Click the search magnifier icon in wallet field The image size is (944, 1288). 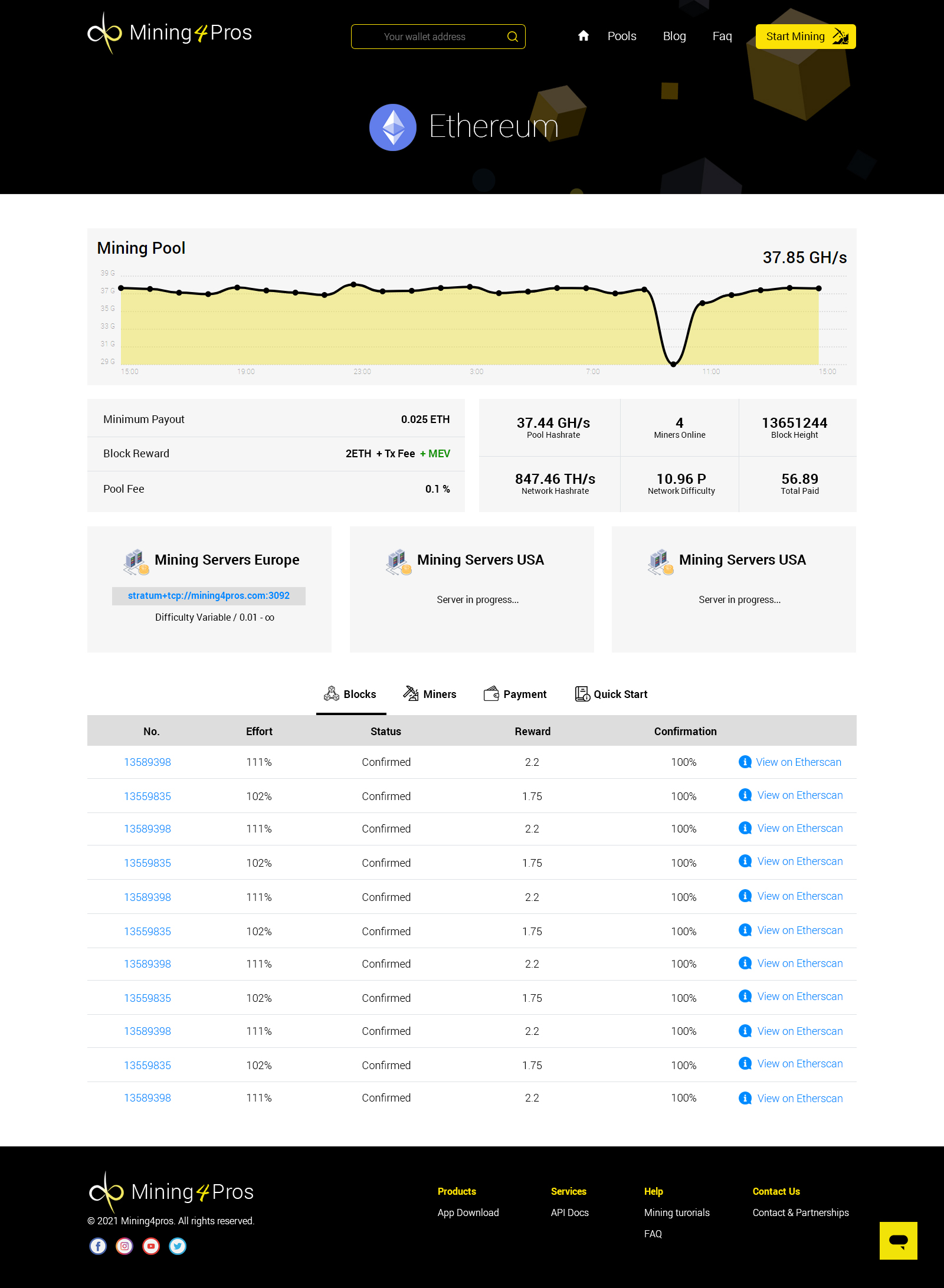(512, 37)
